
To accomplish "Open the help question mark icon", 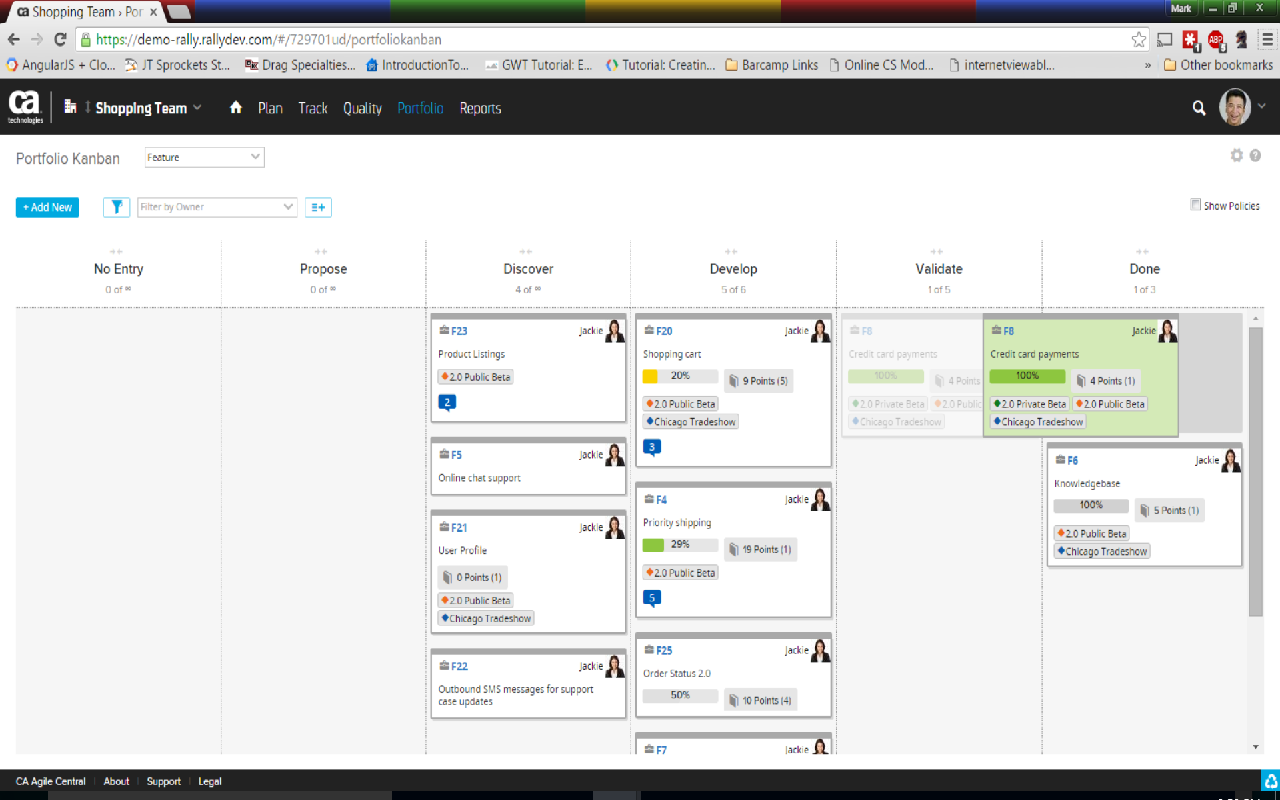I will point(1255,156).
